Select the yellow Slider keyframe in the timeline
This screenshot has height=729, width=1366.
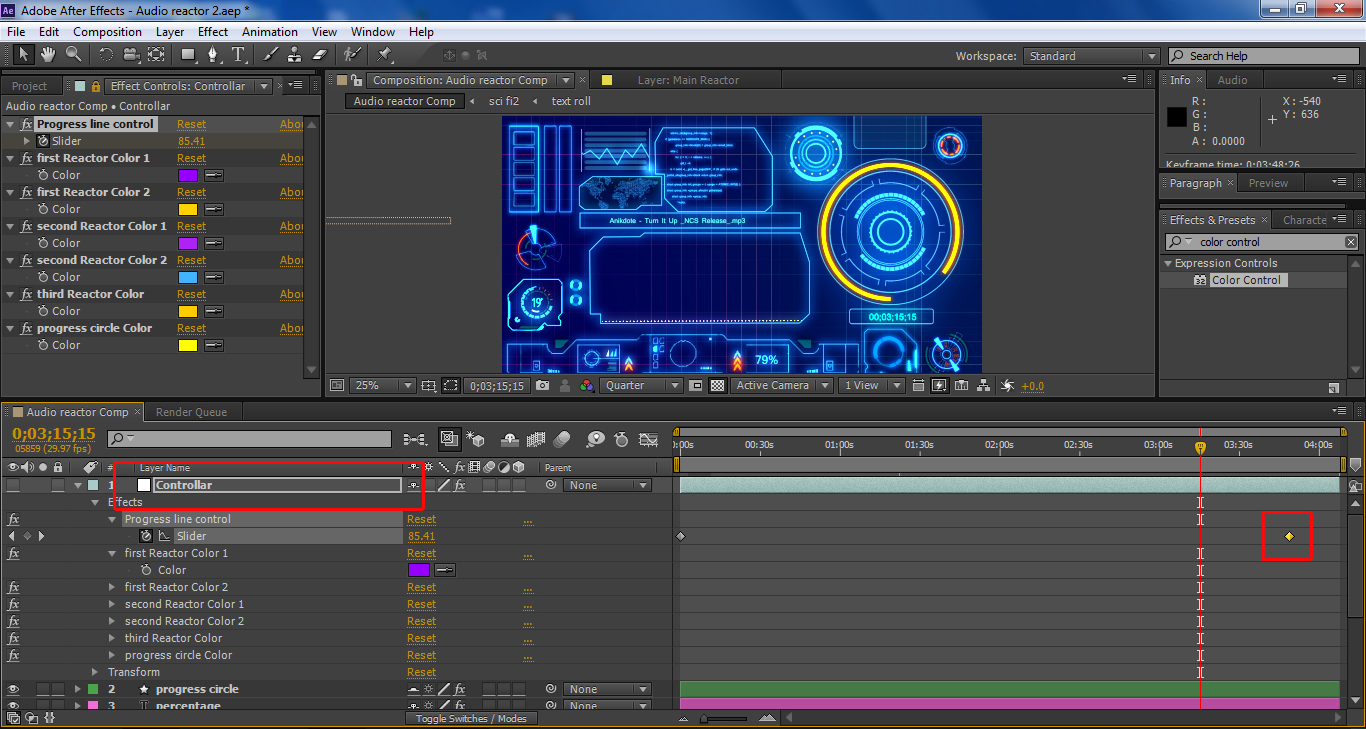[x=1289, y=537]
